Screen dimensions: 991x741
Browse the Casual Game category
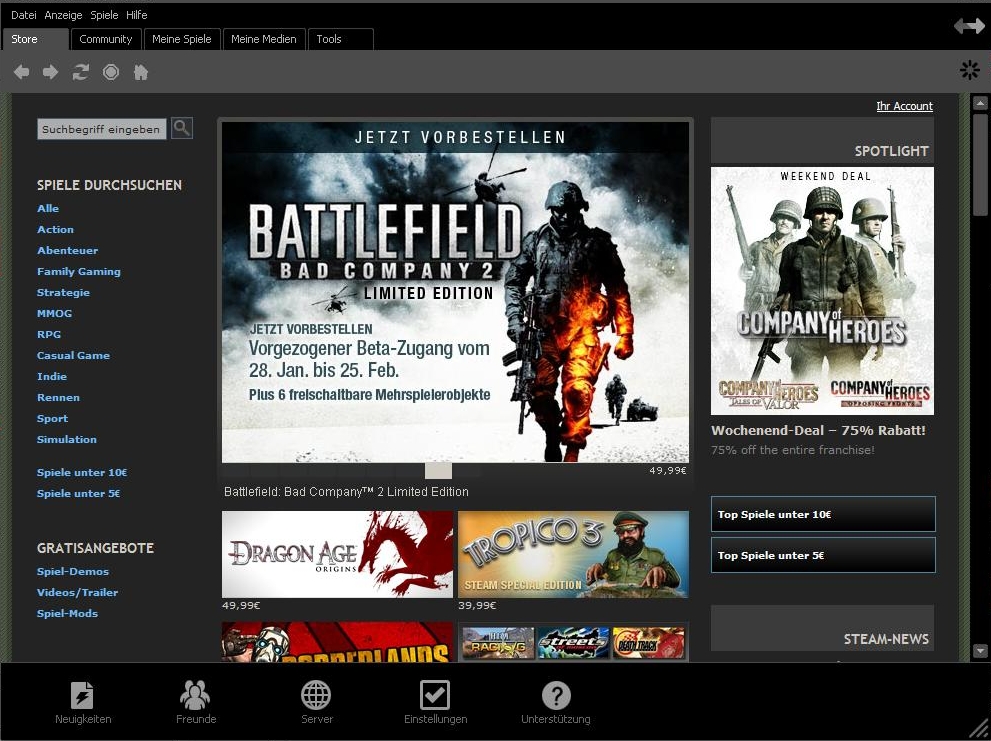click(x=73, y=355)
